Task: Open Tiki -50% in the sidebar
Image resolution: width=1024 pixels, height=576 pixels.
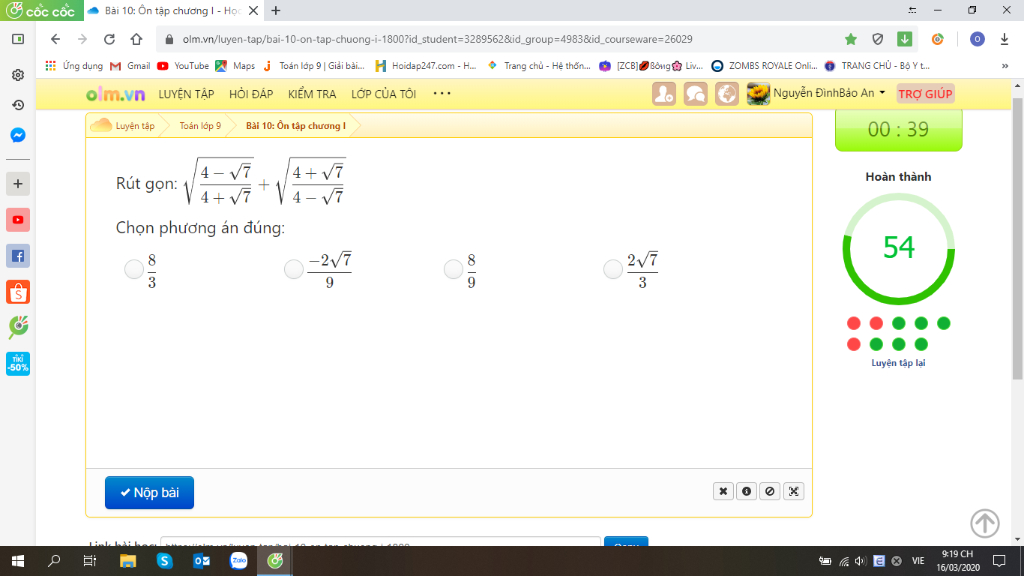Action: click(18, 364)
